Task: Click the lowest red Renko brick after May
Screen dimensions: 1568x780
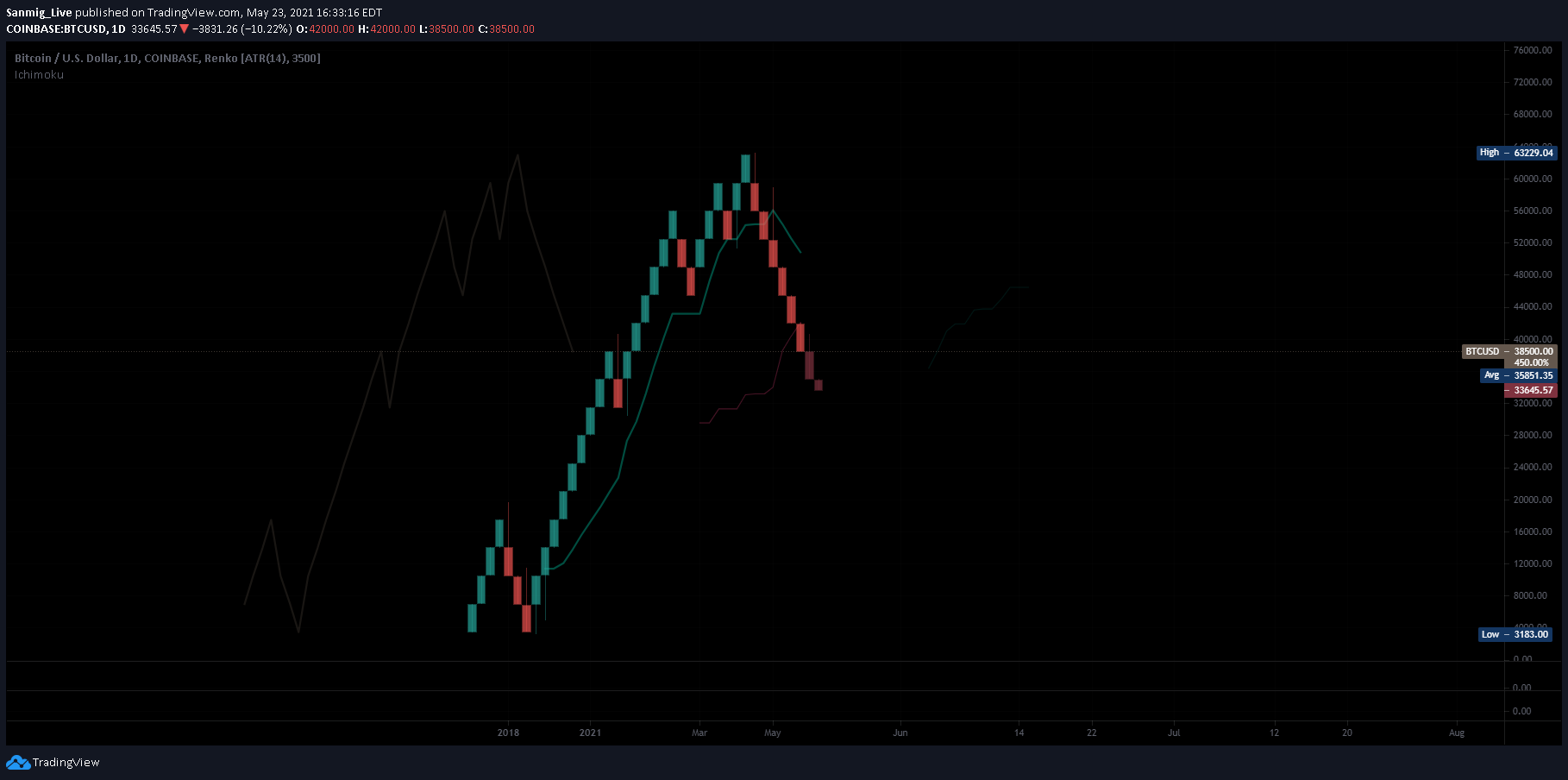Action: pyautogui.click(x=818, y=385)
